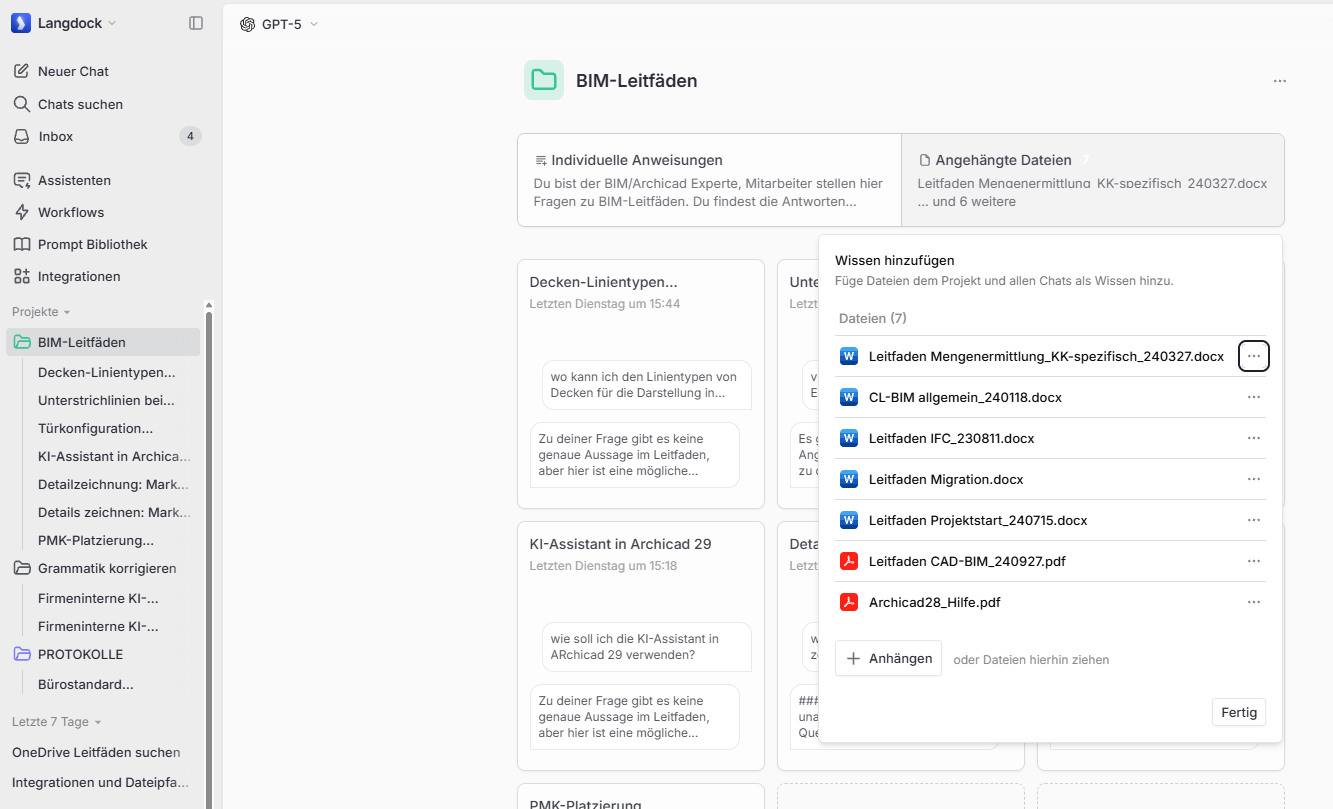Click the Anhängen button

[x=889, y=658]
